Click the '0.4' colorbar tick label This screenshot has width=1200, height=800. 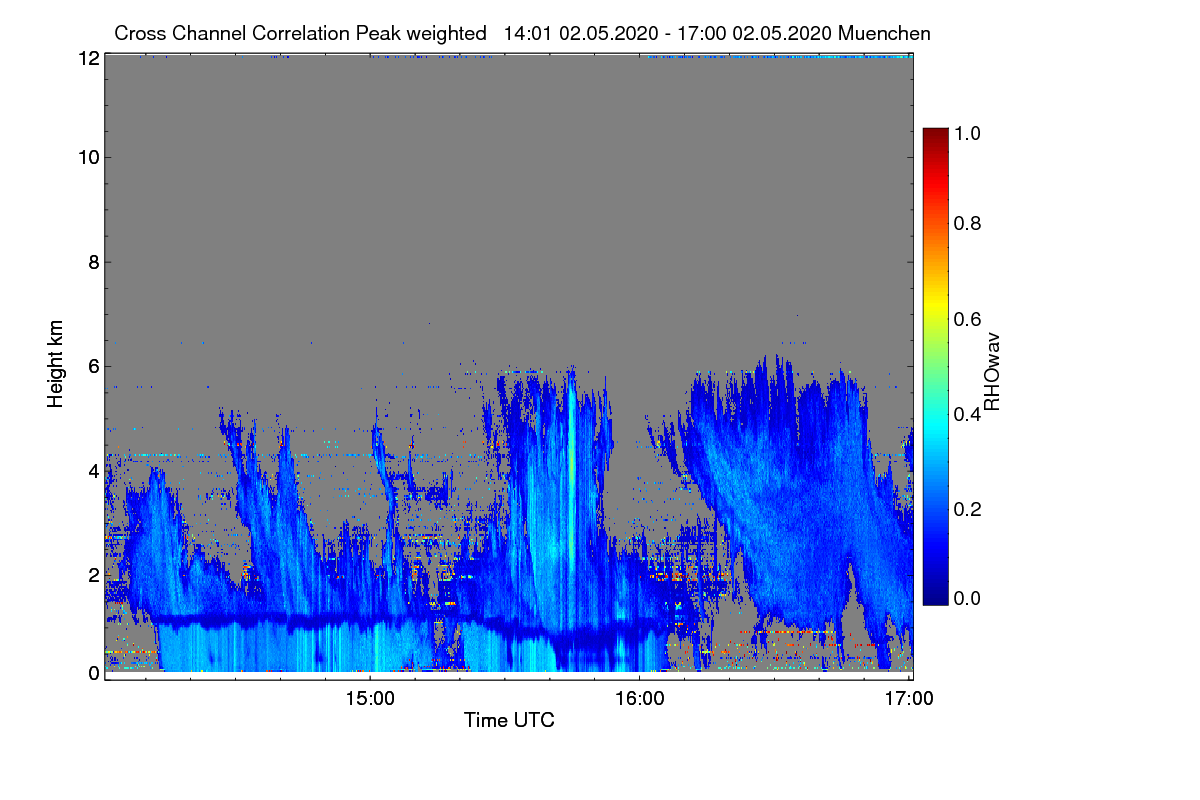point(969,413)
